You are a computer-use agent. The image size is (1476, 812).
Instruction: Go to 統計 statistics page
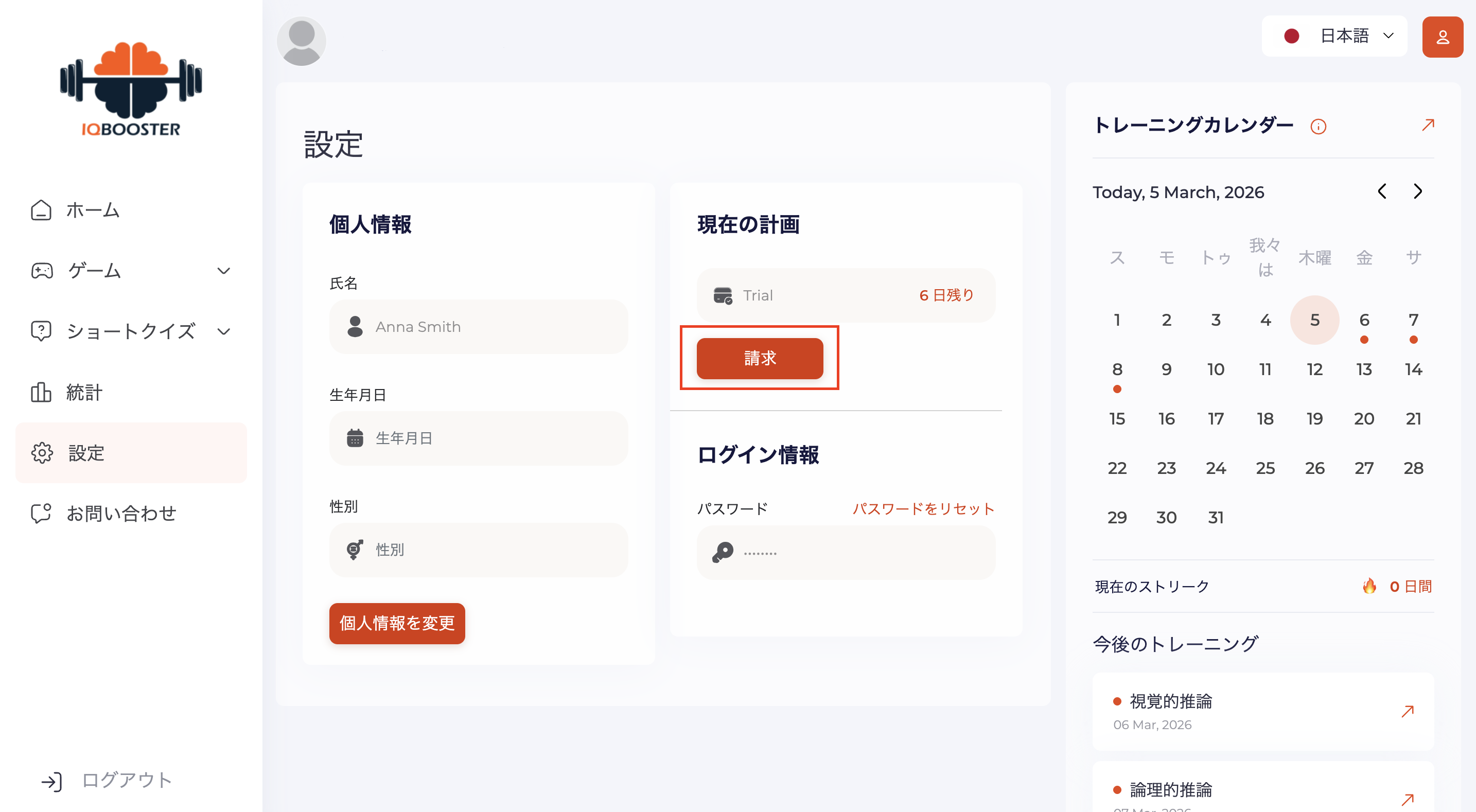(84, 393)
